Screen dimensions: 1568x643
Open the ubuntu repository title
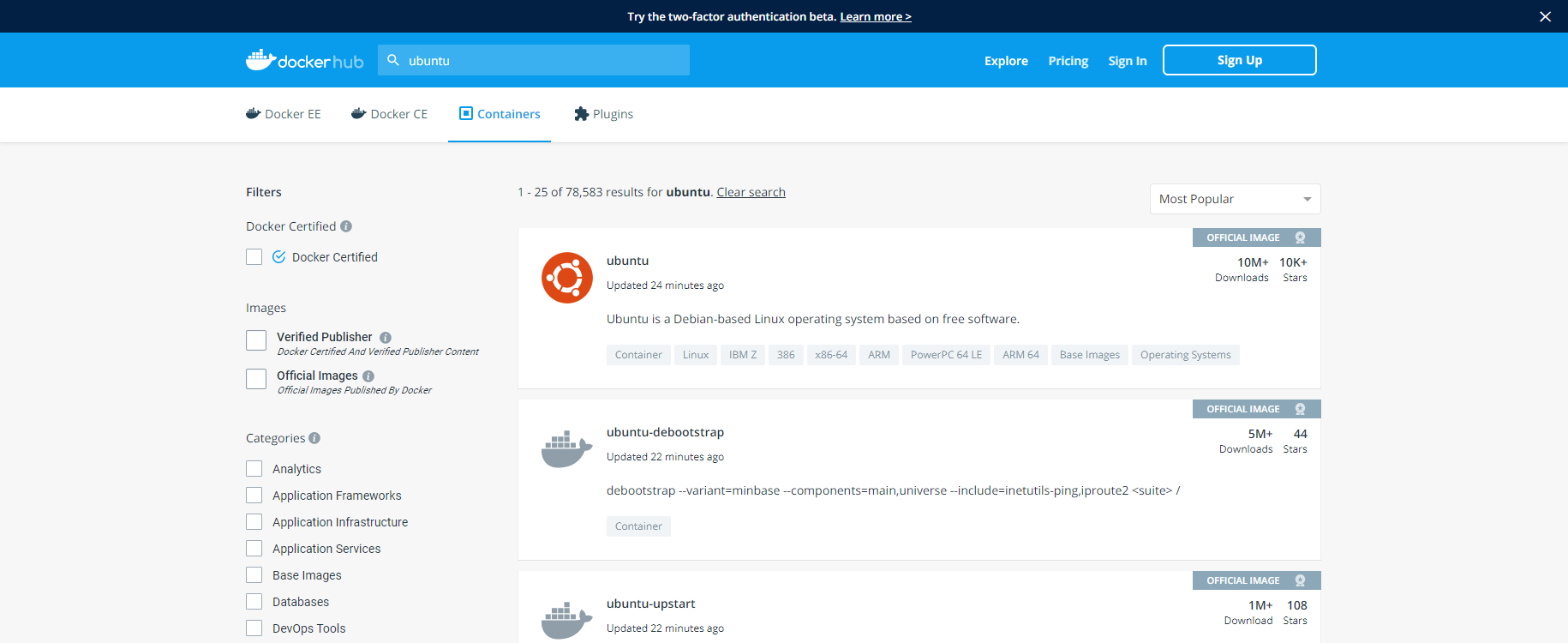click(x=627, y=261)
